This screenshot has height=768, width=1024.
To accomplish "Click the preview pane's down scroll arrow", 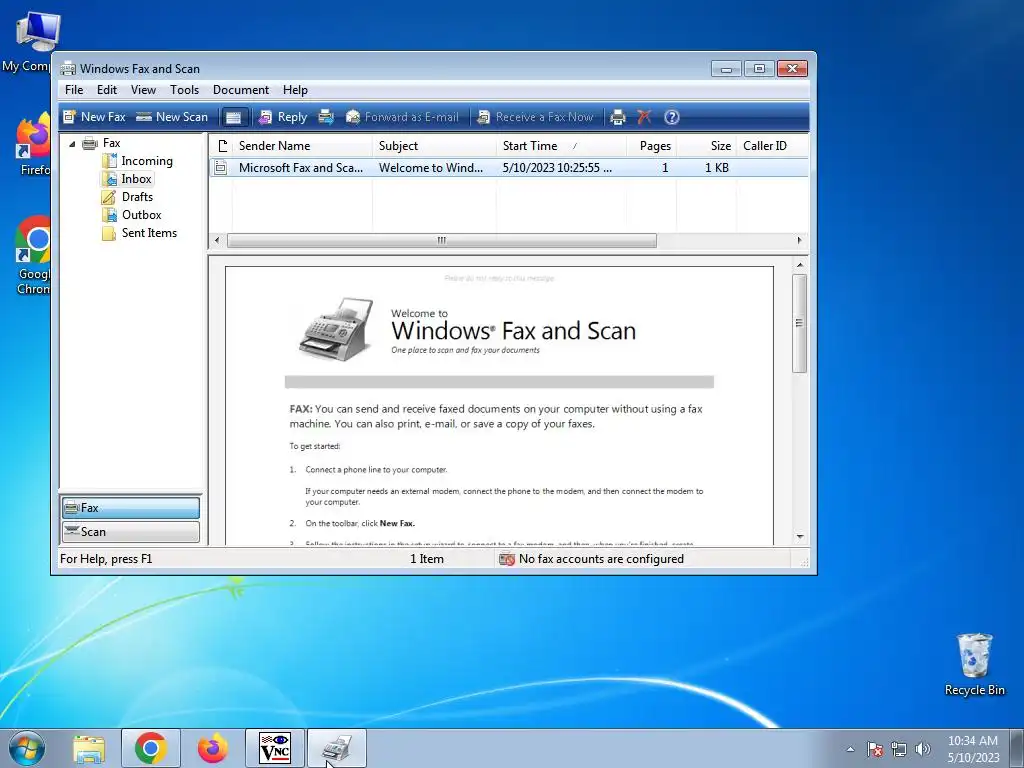I will tap(799, 537).
